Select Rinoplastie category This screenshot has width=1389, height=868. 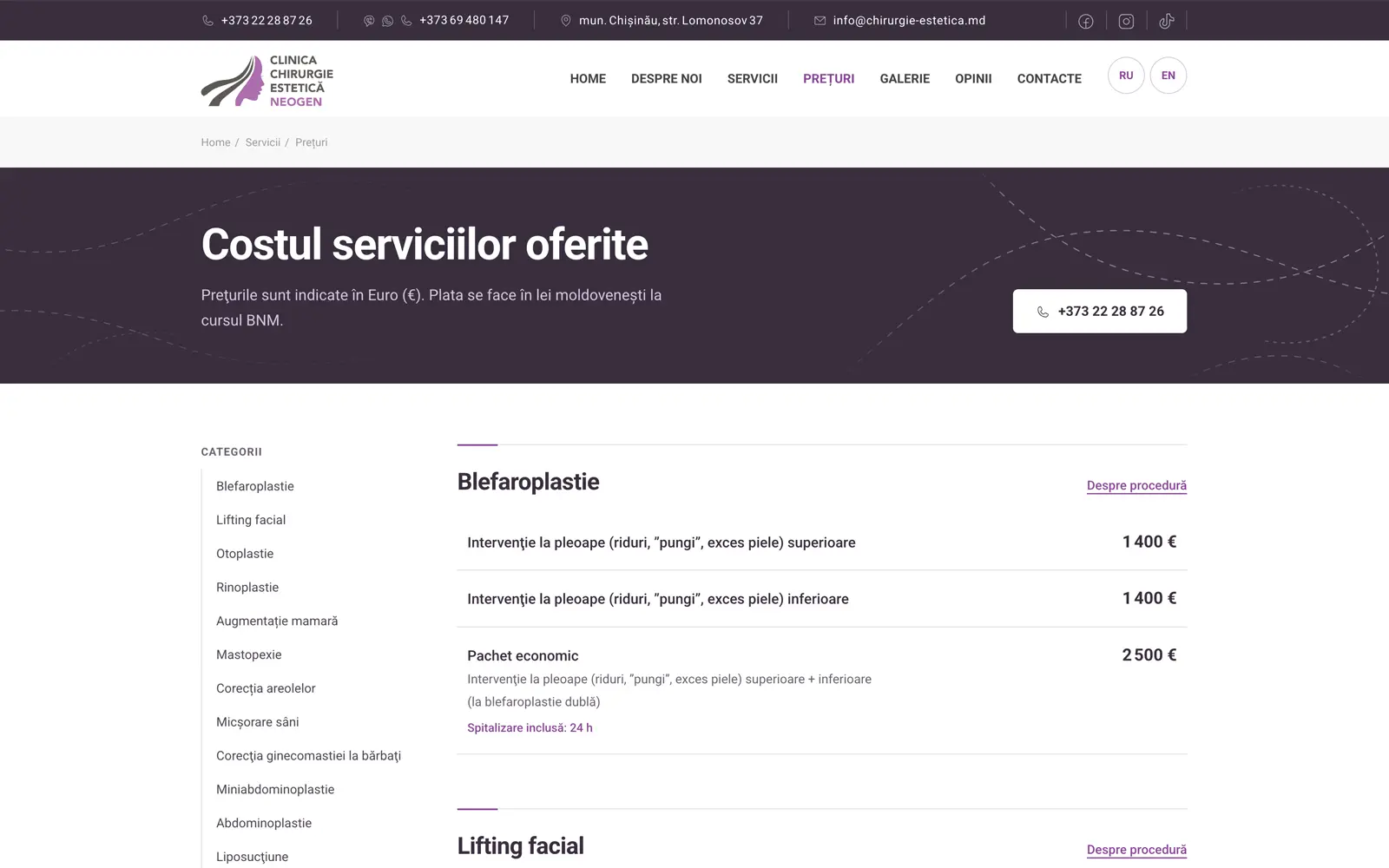point(247,588)
